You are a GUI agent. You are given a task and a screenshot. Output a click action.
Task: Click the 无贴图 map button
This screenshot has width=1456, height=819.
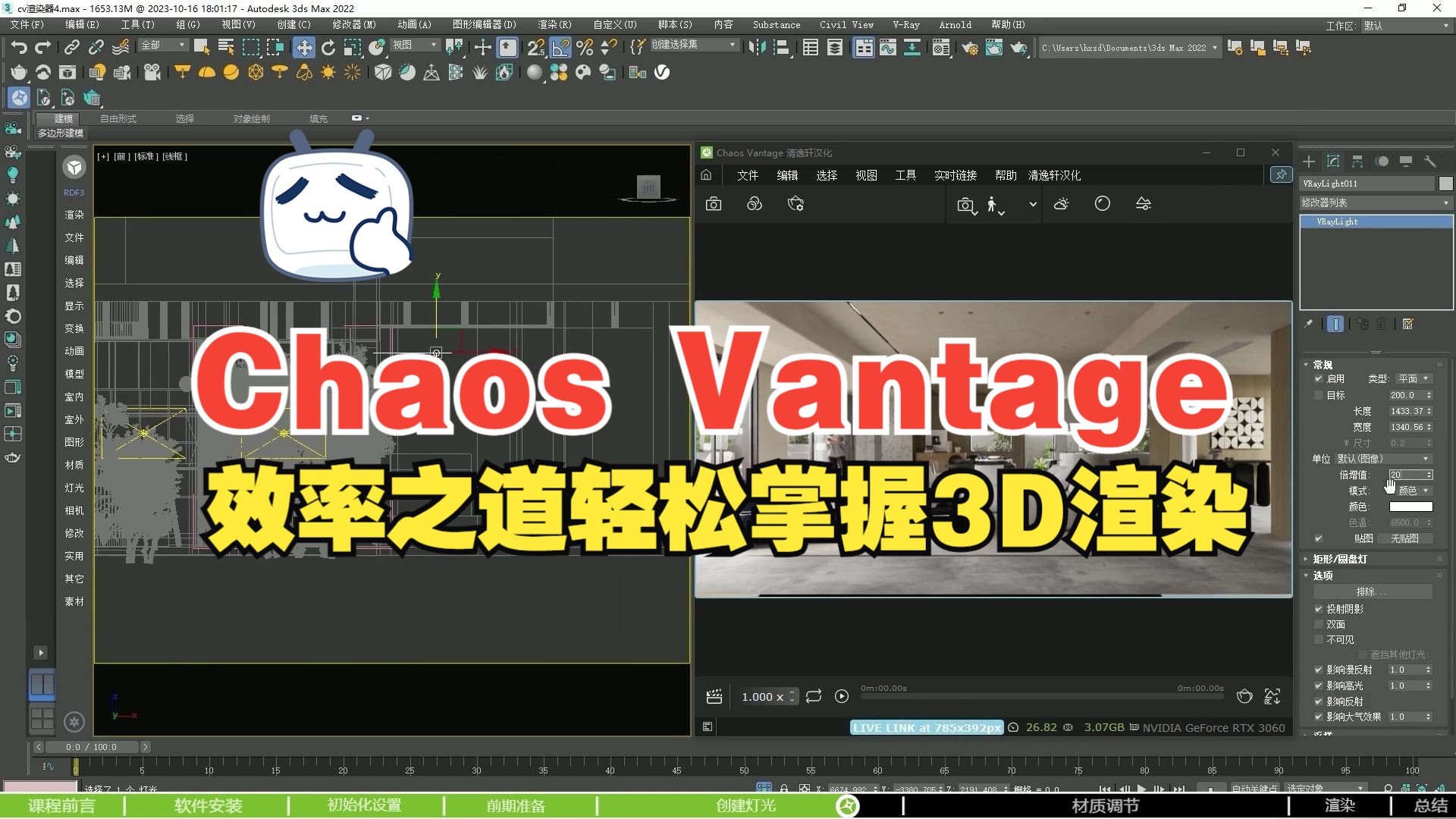(1407, 538)
